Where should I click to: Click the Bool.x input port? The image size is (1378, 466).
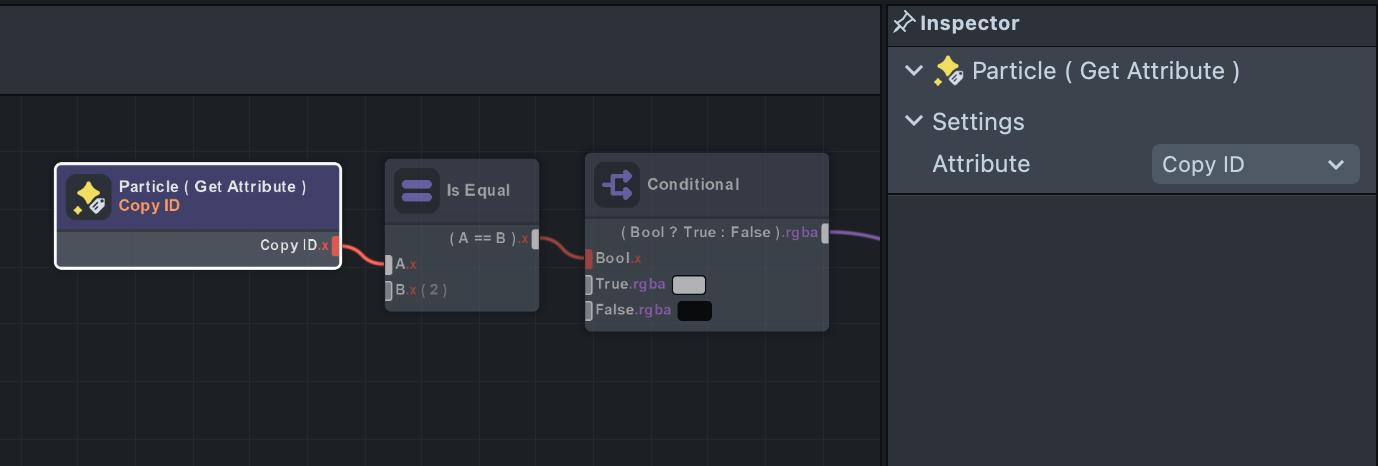point(589,259)
